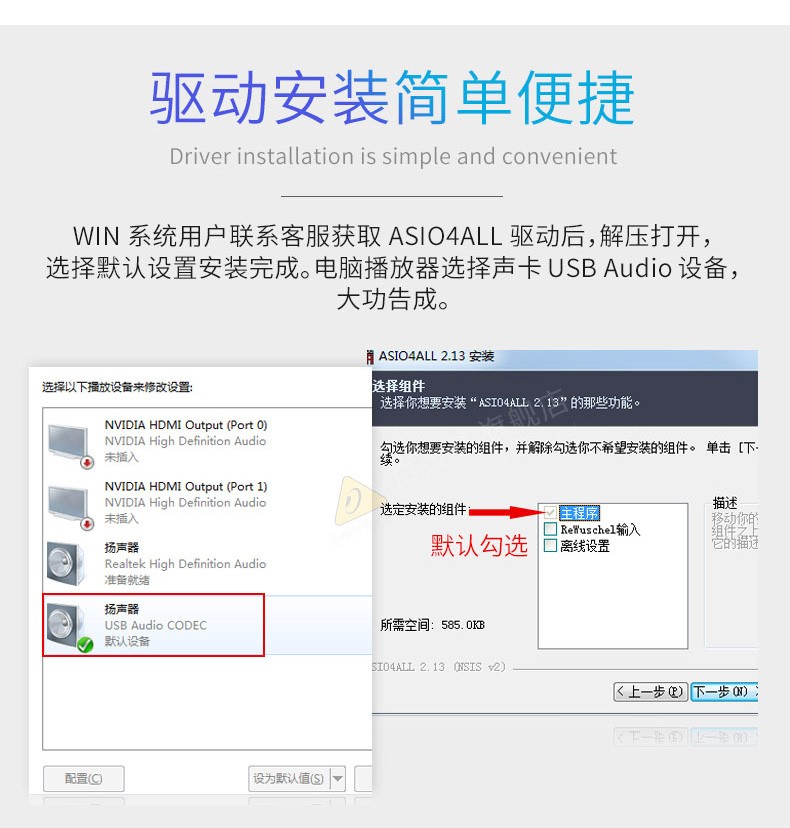Click the ASIO4ALL installer title bar icon
The height and width of the screenshot is (828, 790).
coord(370,357)
